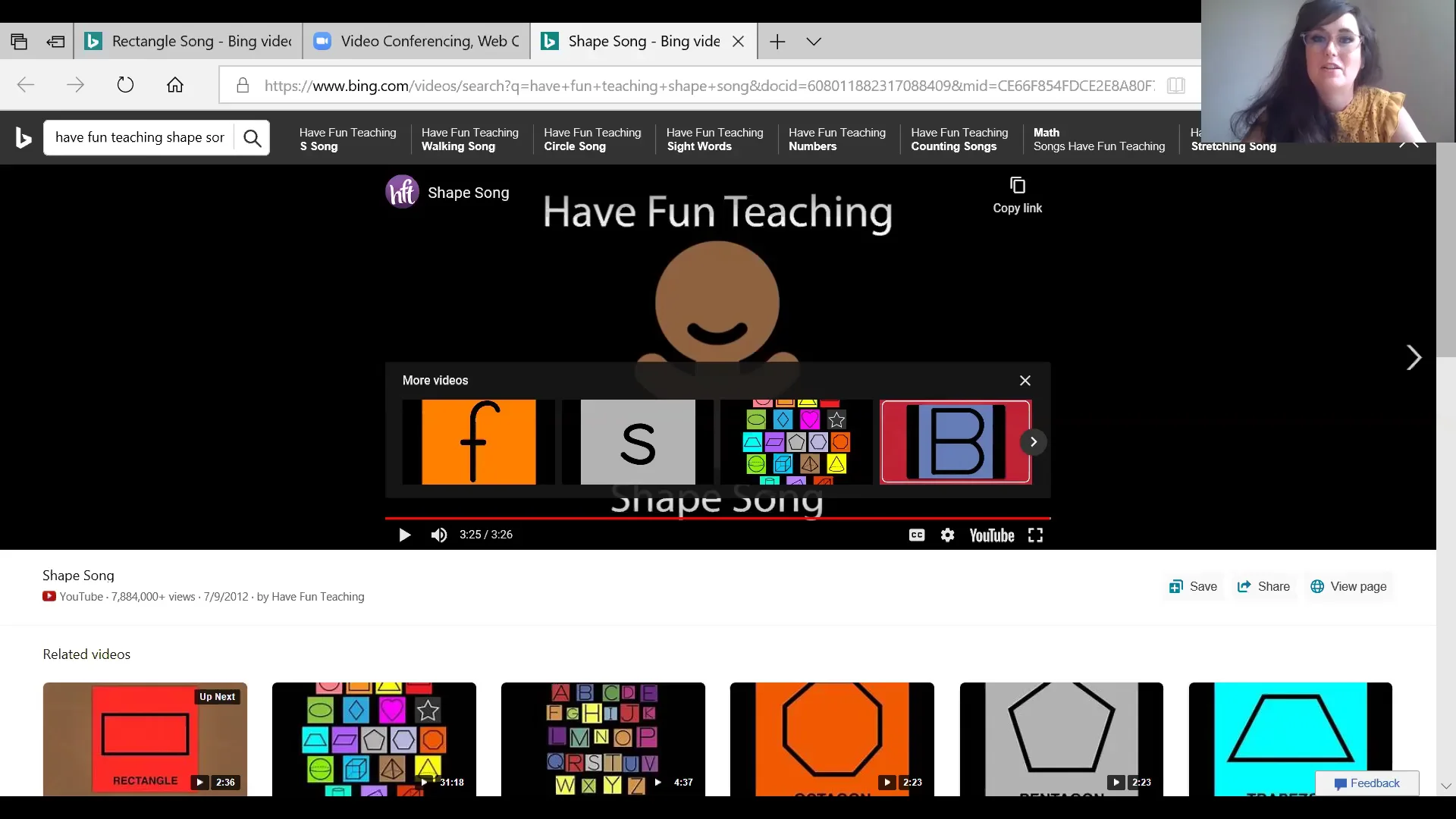Save the Shape Song video
This screenshot has width=1456, height=819.
point(1193,587)
